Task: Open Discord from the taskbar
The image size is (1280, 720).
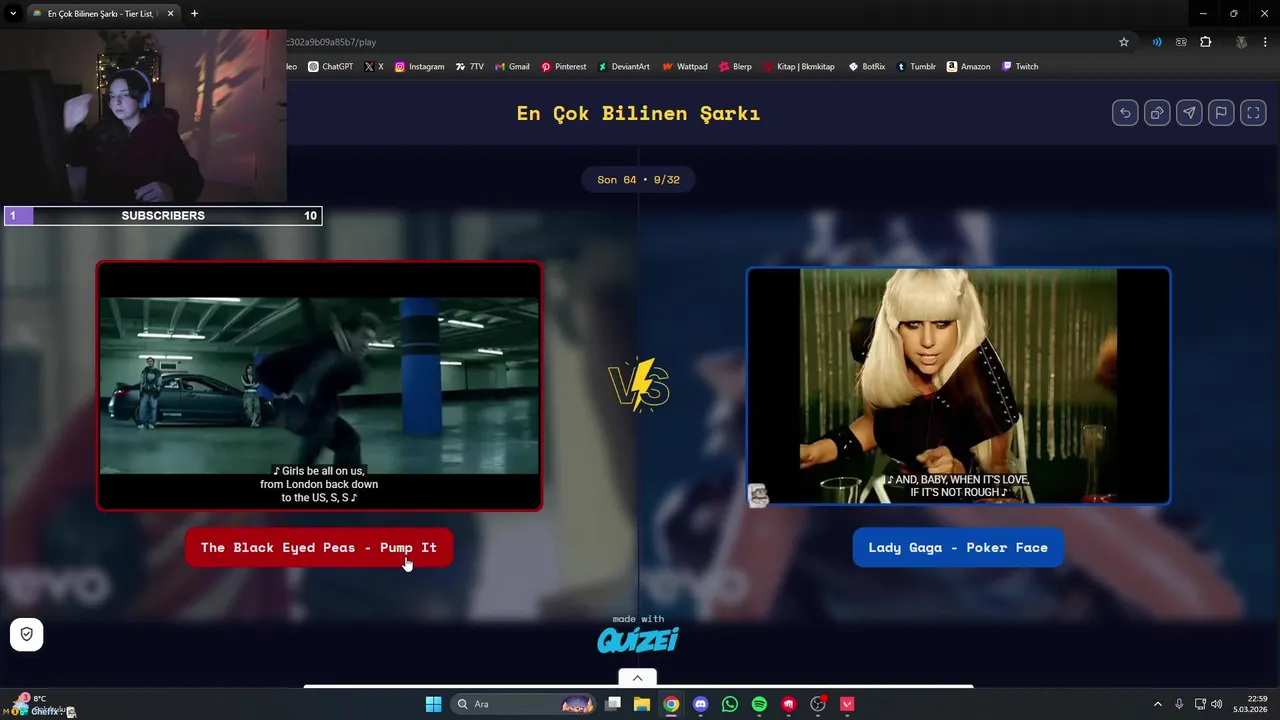Action: (700, 704)
